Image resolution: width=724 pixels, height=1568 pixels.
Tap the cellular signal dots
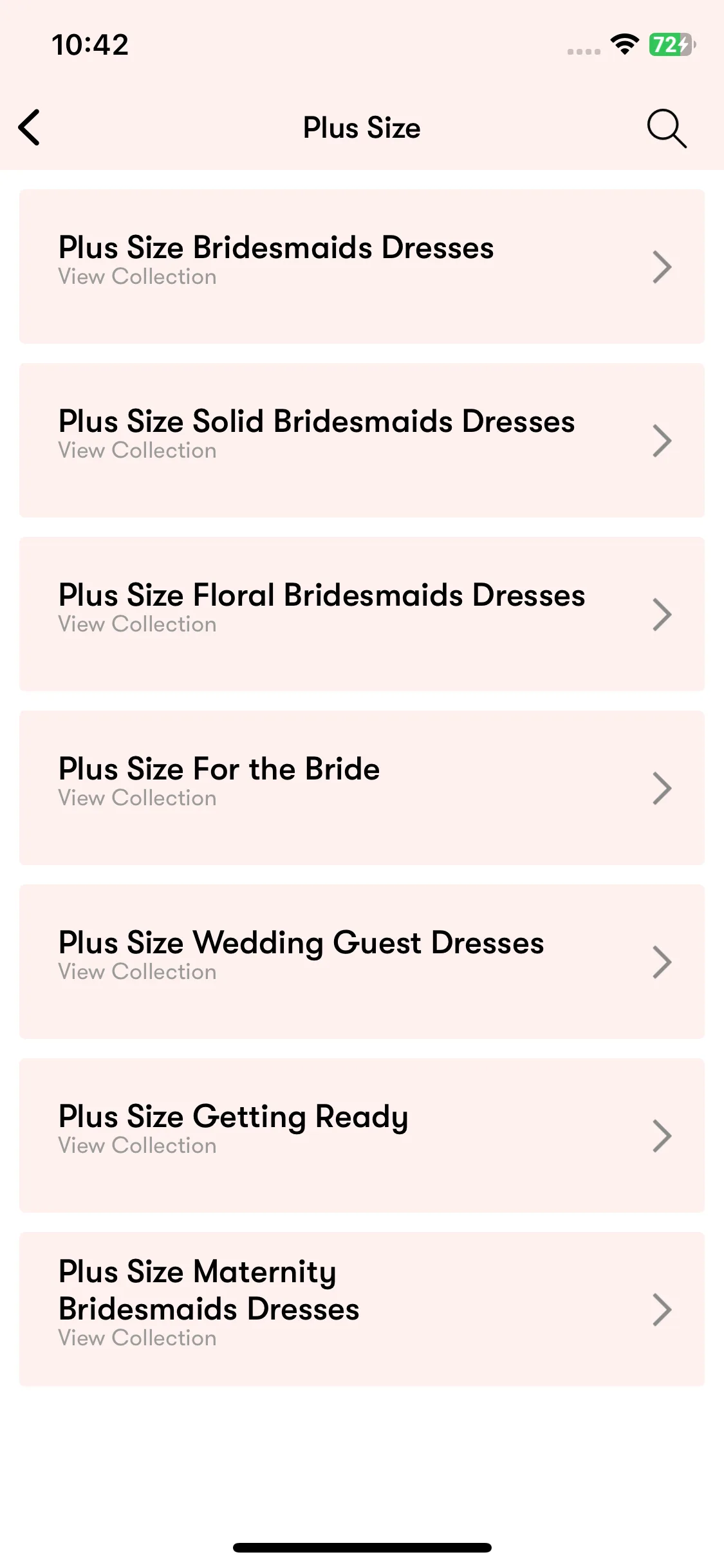[584, 51]
